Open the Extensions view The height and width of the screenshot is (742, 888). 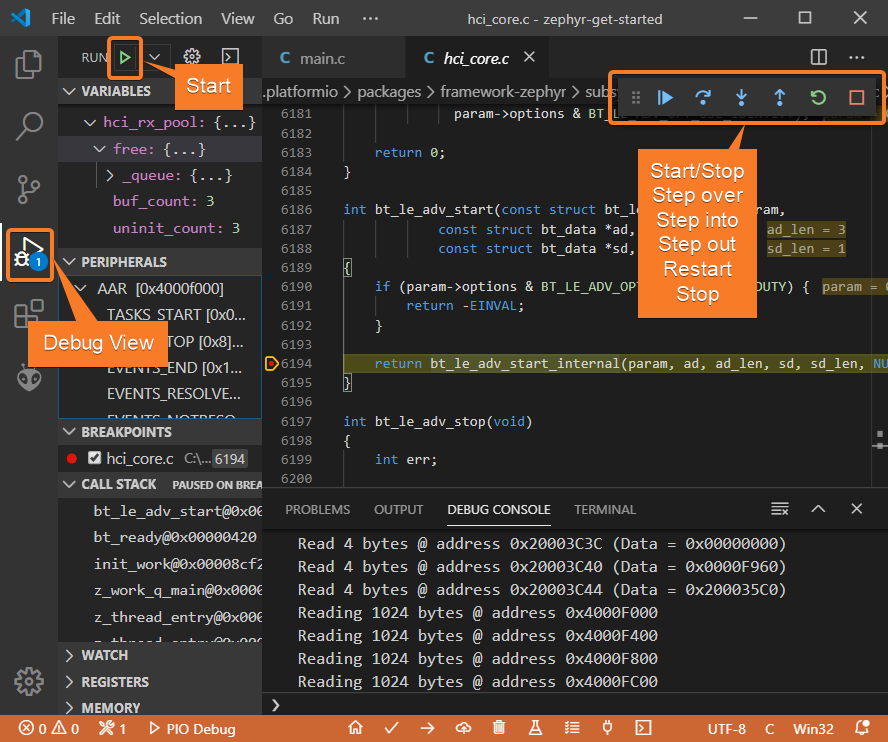pyautogui.click(x=28, y=314)
